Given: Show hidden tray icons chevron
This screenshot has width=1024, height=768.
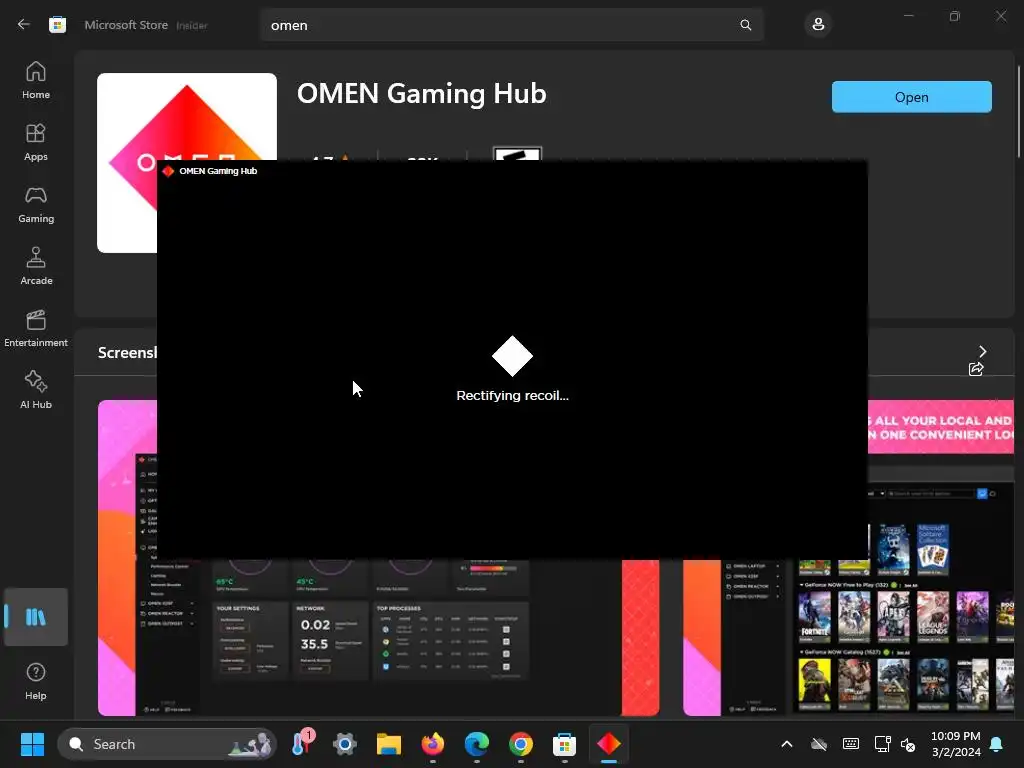Looking at the screenshot, I should [787, 744].
